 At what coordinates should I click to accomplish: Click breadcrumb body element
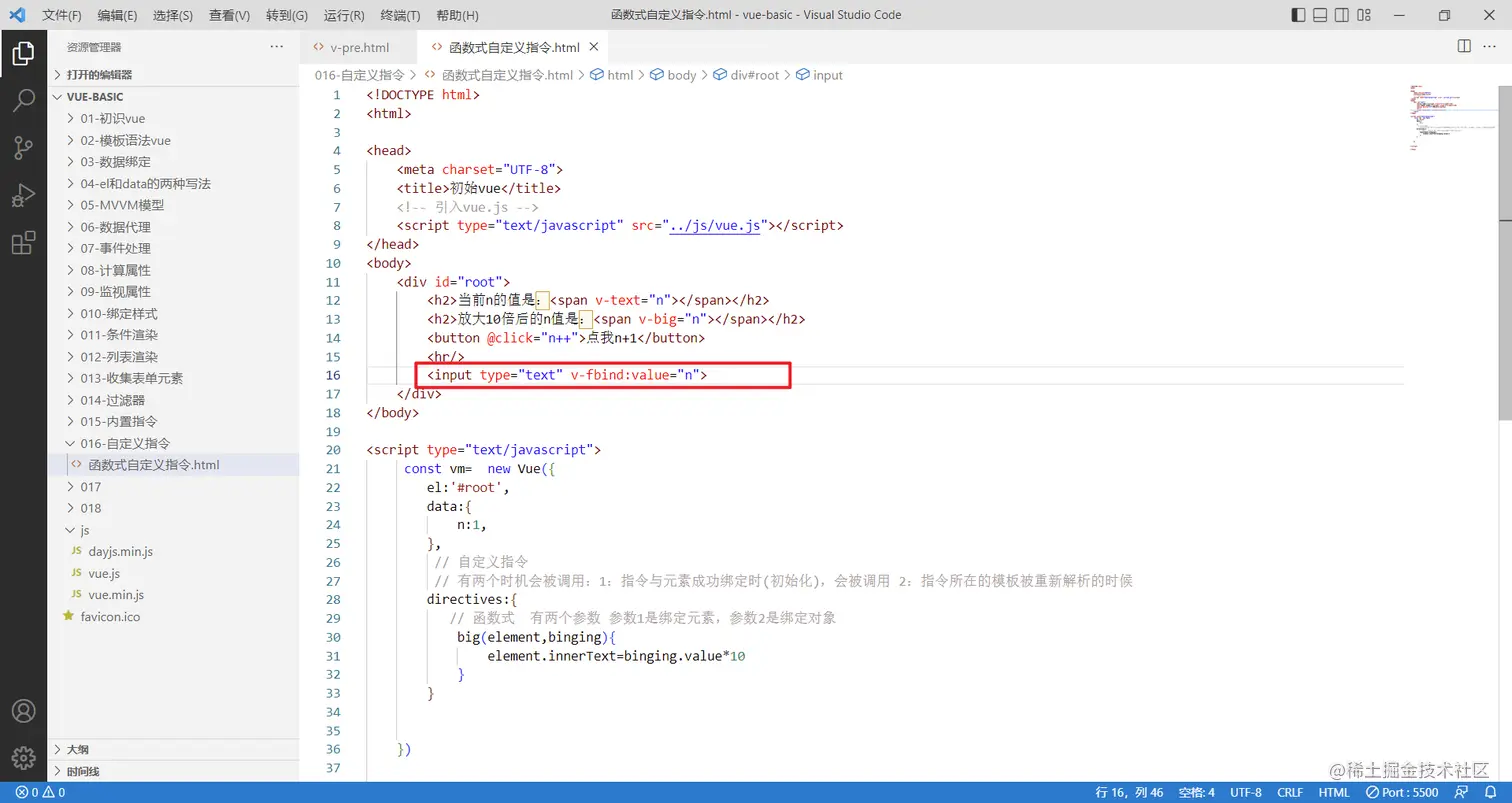coord(673,75)
